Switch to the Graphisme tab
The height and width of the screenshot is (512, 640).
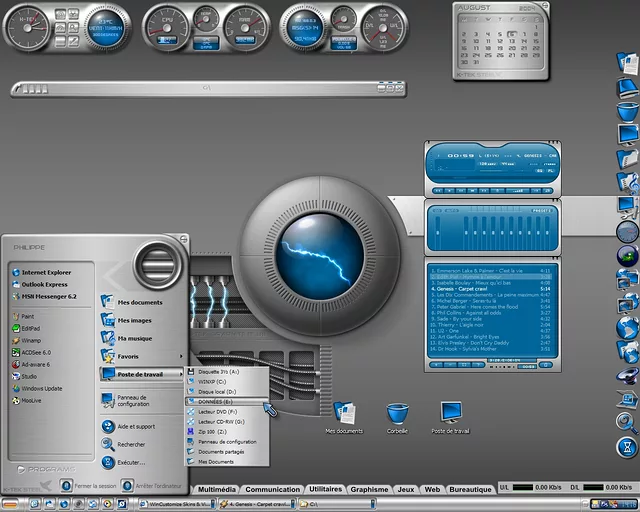[369, 489]
